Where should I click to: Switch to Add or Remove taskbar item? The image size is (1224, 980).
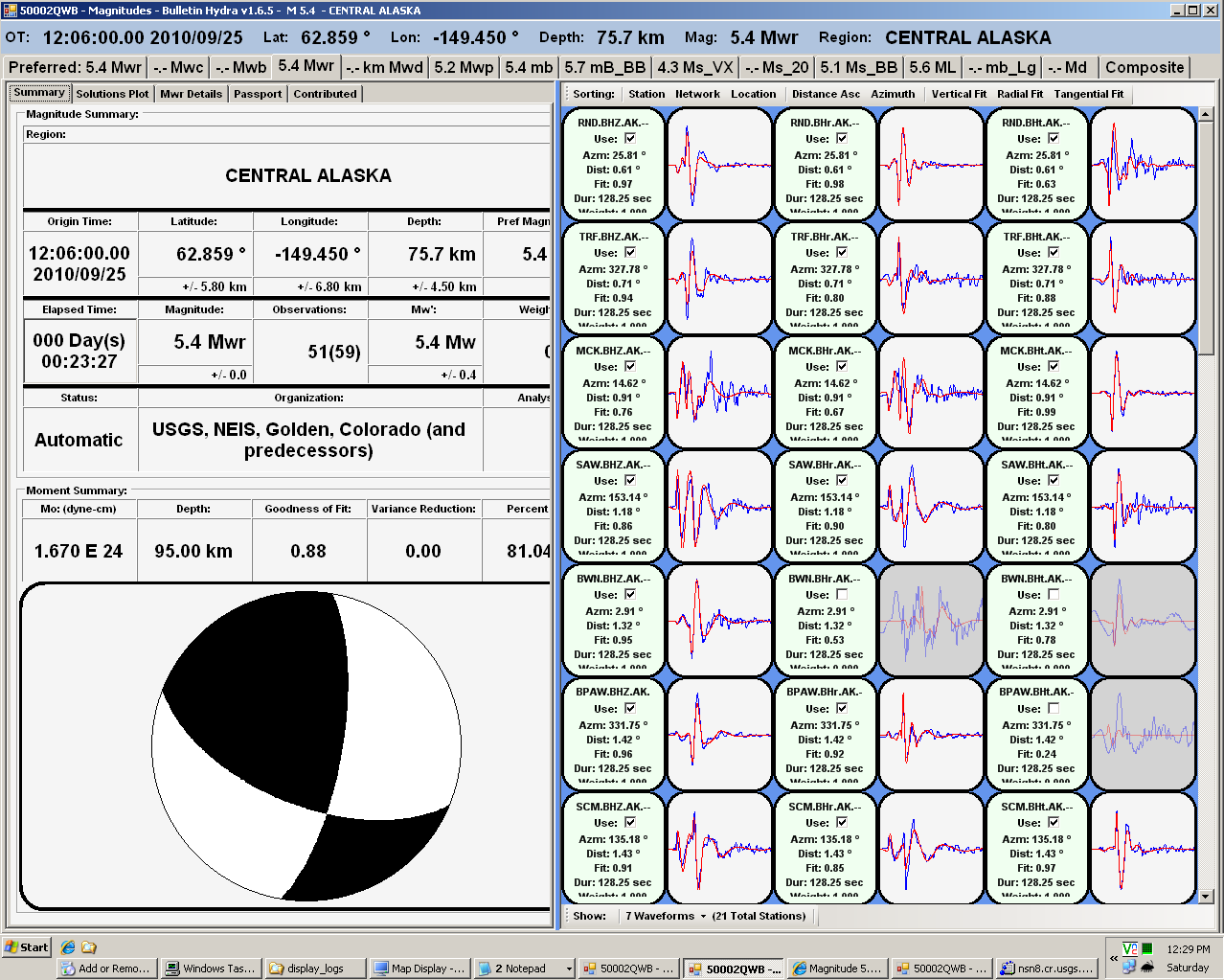point(105,969)
